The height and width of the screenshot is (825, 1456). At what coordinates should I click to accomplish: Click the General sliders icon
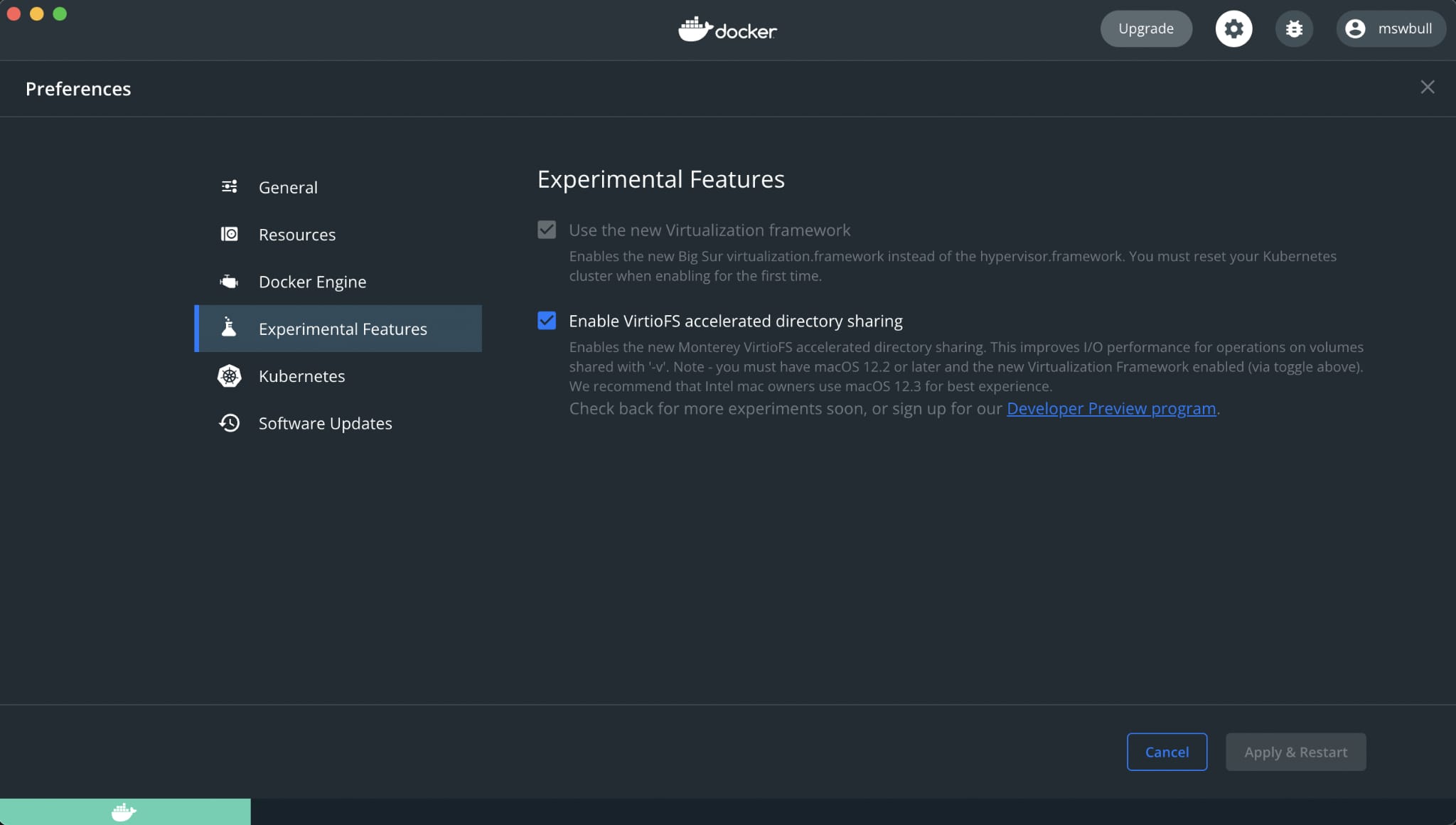coord(229,187)
